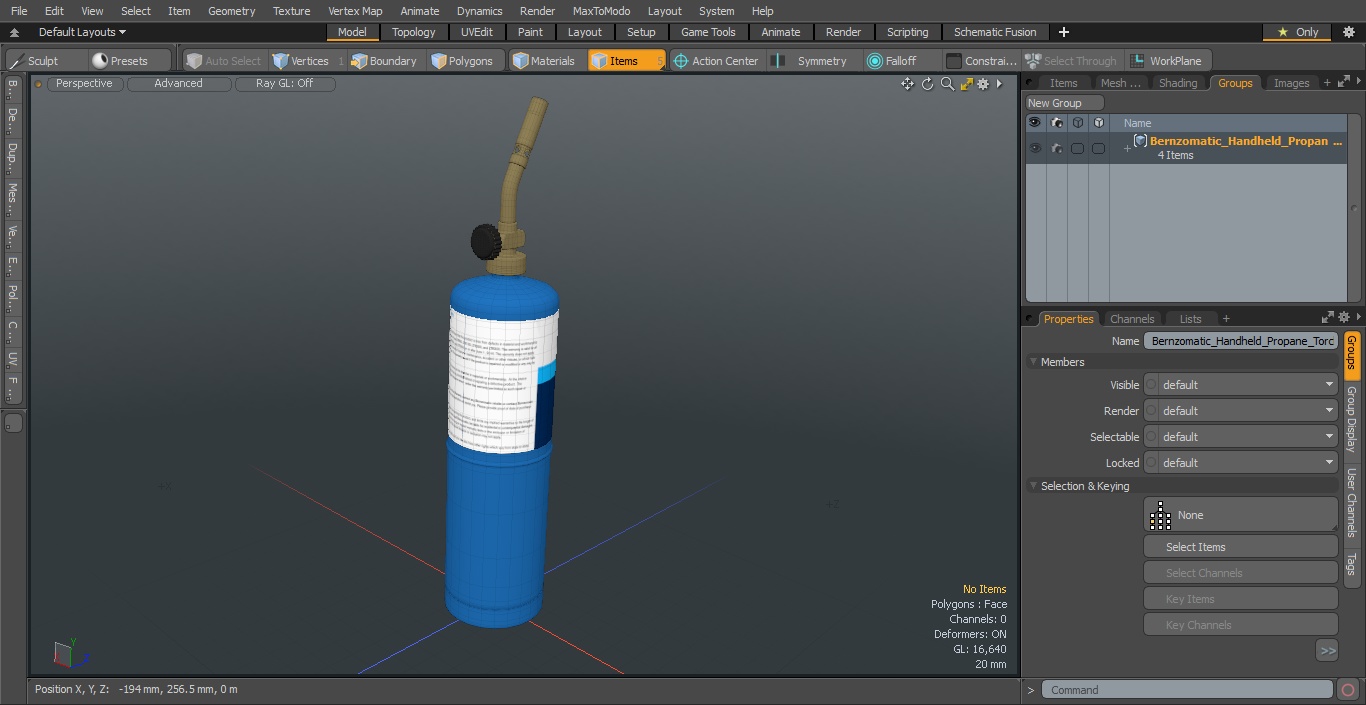The image size is (1366, 705).
Task: Click the Advanced viewport shading button
Action: tap(178, 84)
